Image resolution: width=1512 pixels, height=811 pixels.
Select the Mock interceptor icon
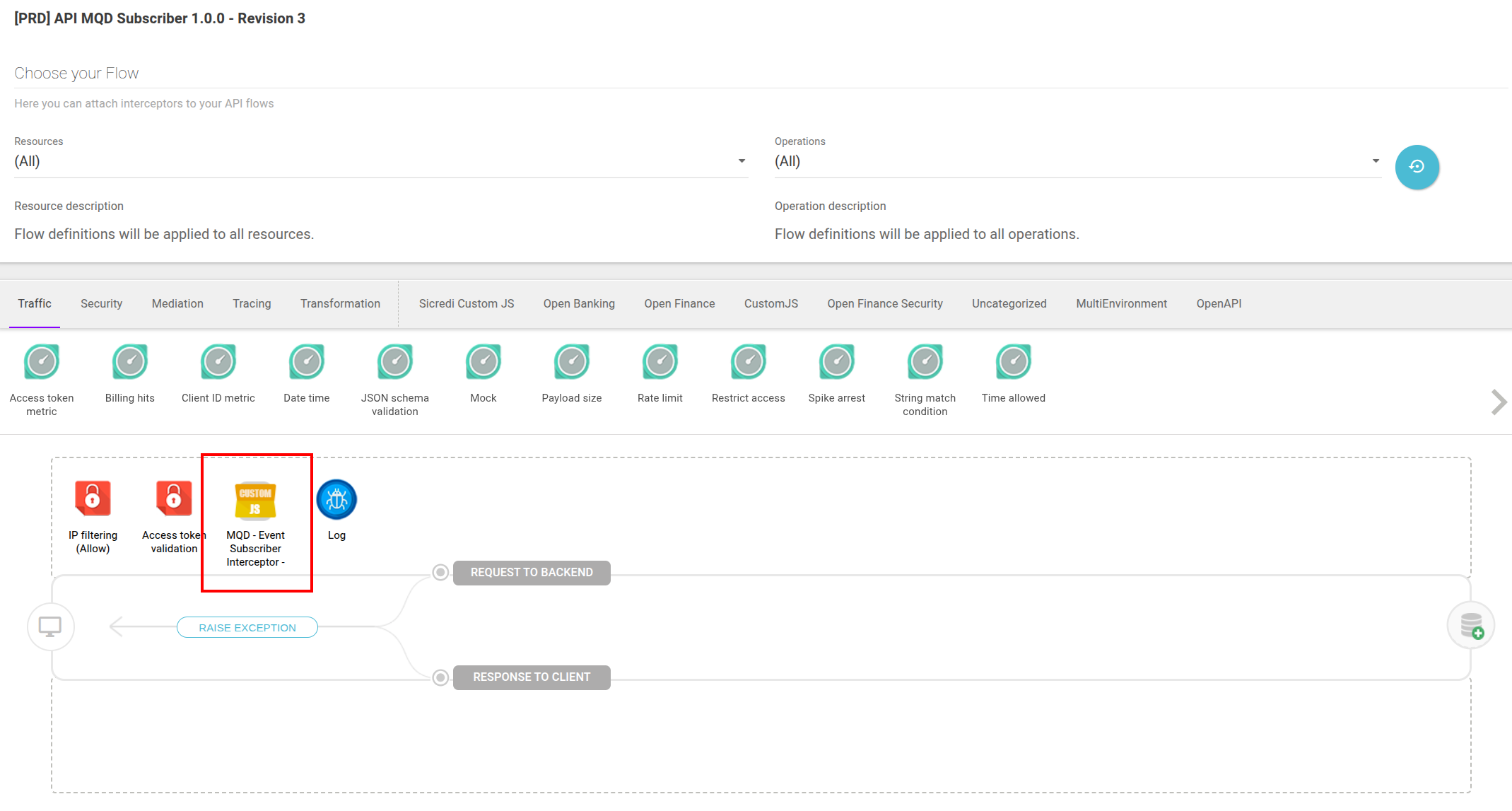pos(483,362)
